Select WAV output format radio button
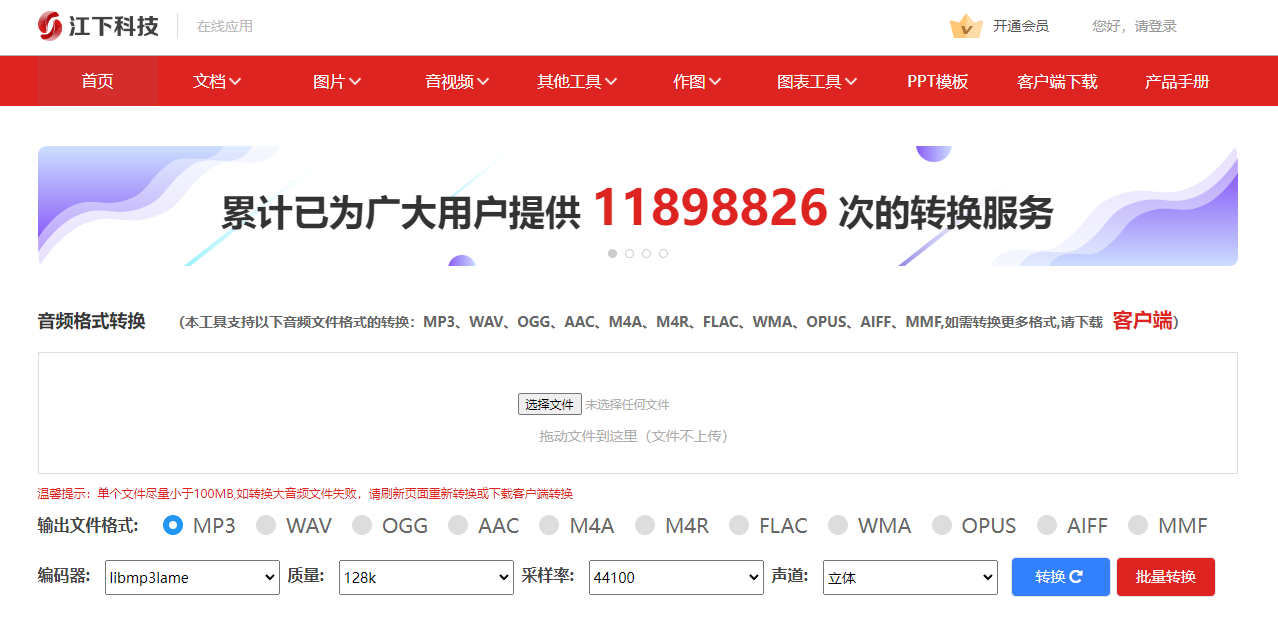Screen dimensions: 1278x623 (x=266, y=525)
